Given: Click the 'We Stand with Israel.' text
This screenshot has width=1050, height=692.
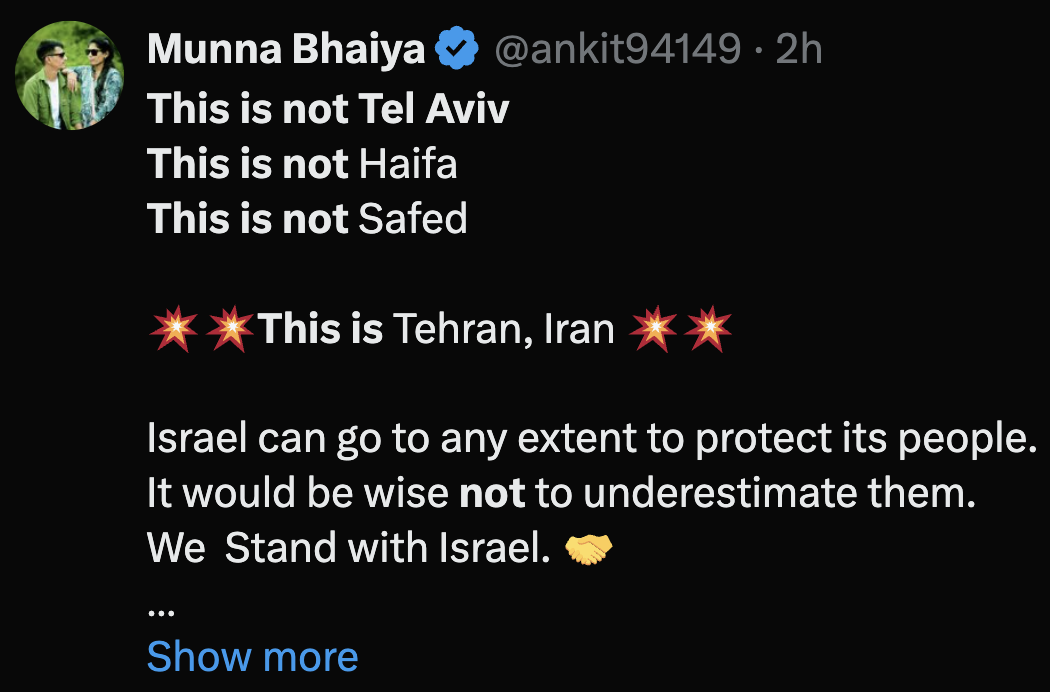Looking at the screenshot, I should click(x=349, y=548).
